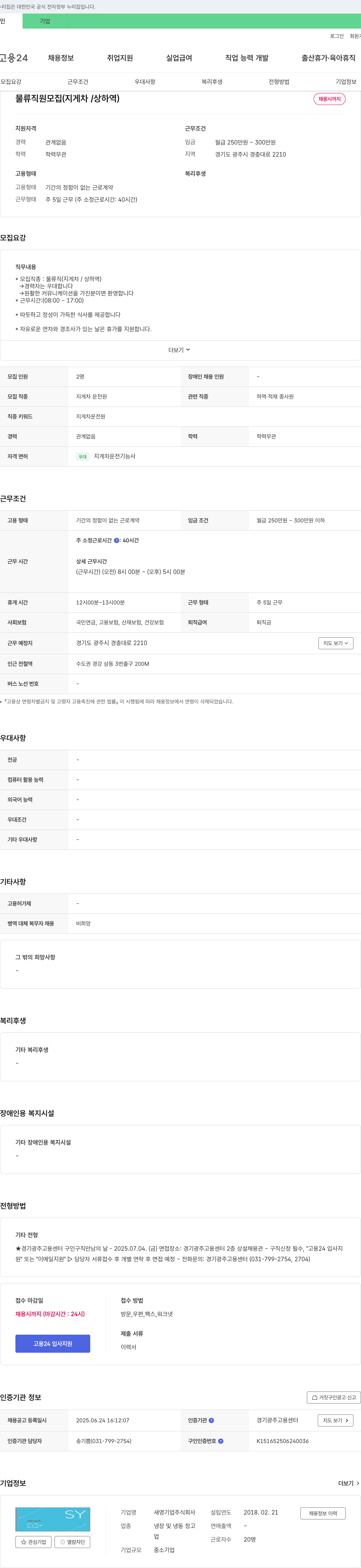Select the 채용시까지 (마감시간 : 24시) deadline text
This screenshot has width=361, height=1568.
(x=50, y=1314)
